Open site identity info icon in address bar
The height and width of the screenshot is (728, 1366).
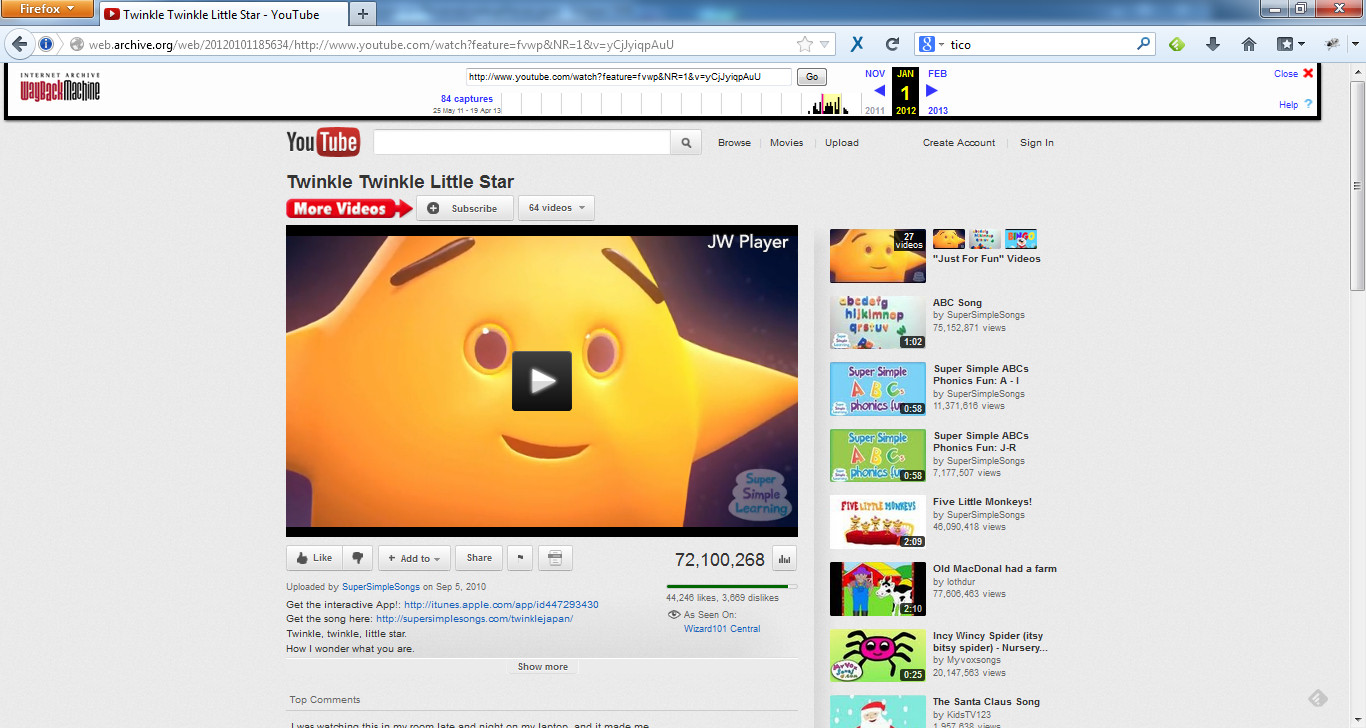click(46, 44)
